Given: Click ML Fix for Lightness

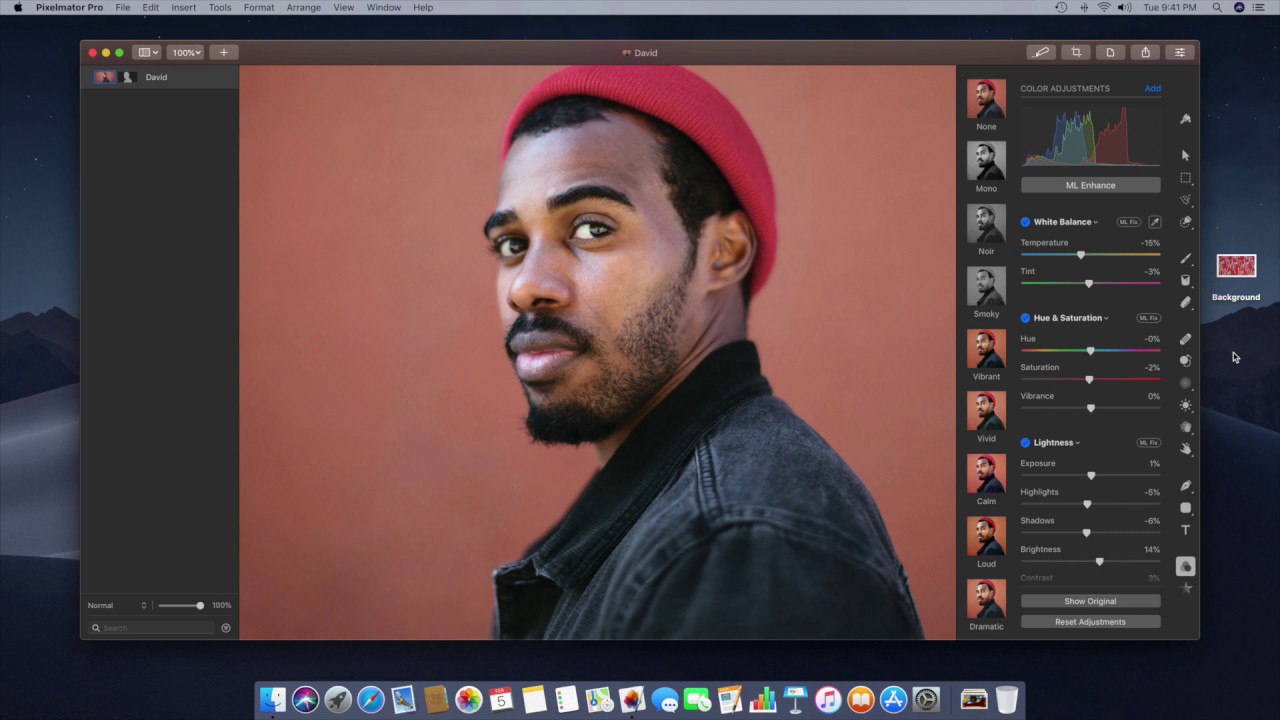Looking at the screenshot, I should point(1148,442).
